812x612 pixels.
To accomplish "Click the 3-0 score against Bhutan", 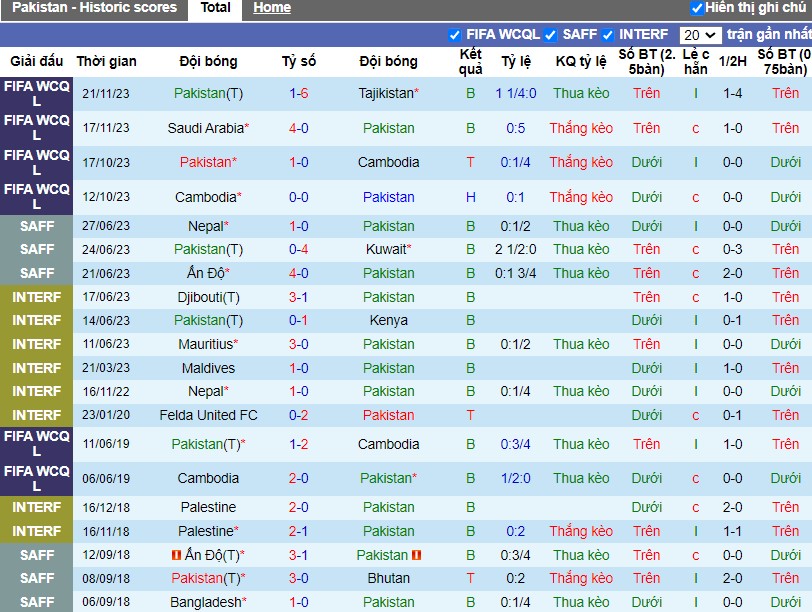I will (x=299, y=578).
